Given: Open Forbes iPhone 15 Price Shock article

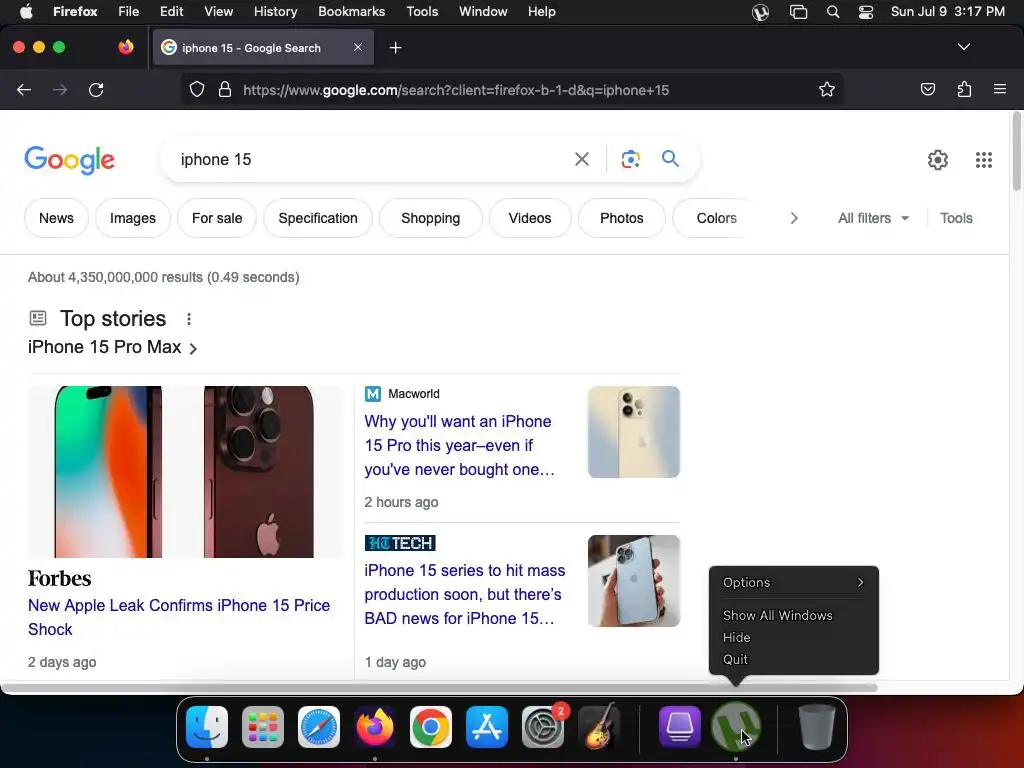Looking at the screenshot, I should tap(179, 617).
